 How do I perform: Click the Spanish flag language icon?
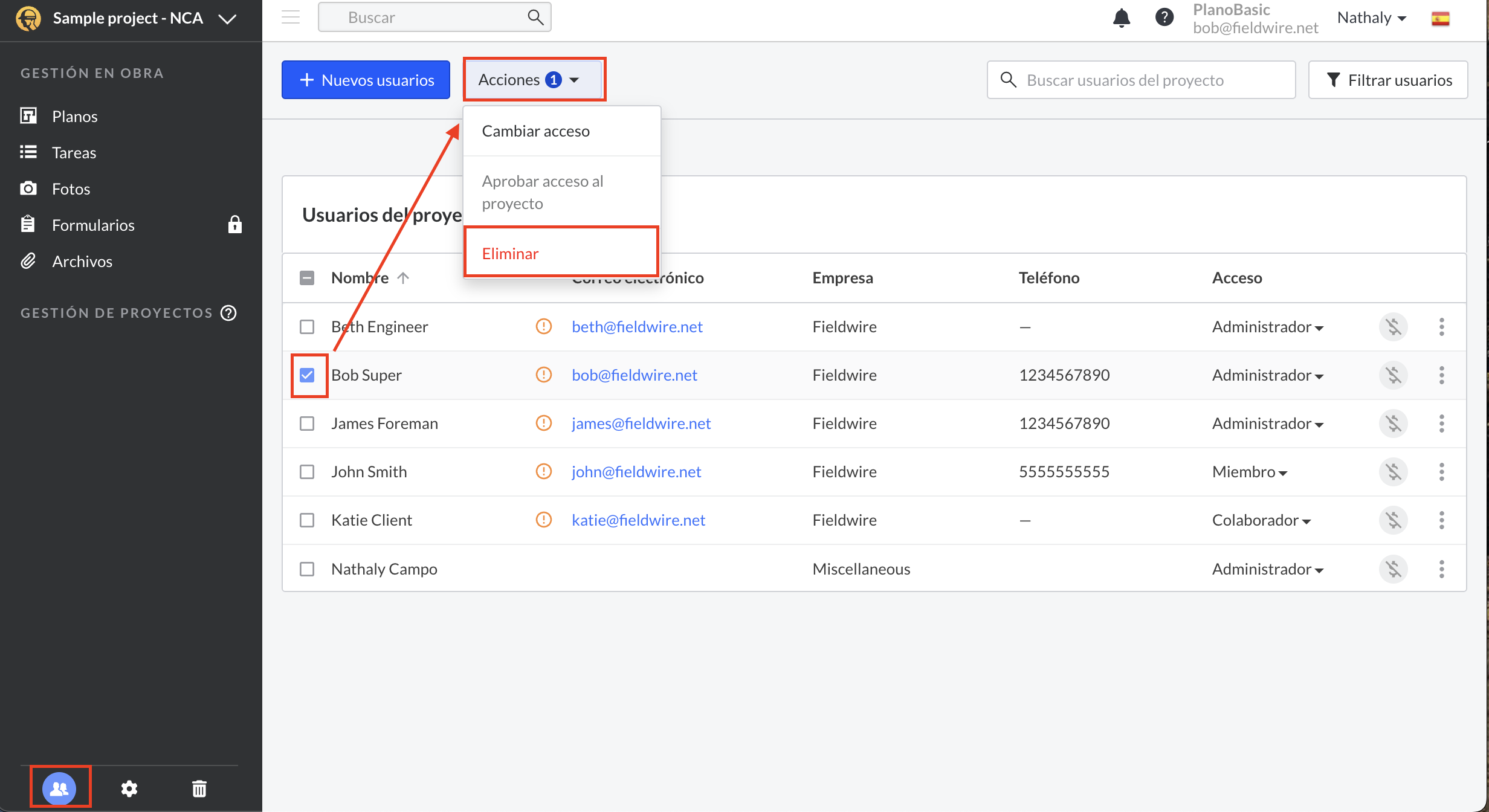(x=1441, y=19)
